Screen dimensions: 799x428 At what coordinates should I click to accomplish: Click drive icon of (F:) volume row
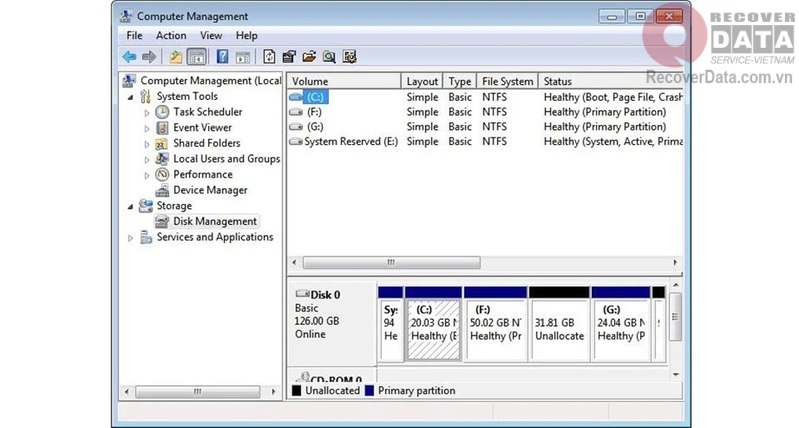point(296,112)
